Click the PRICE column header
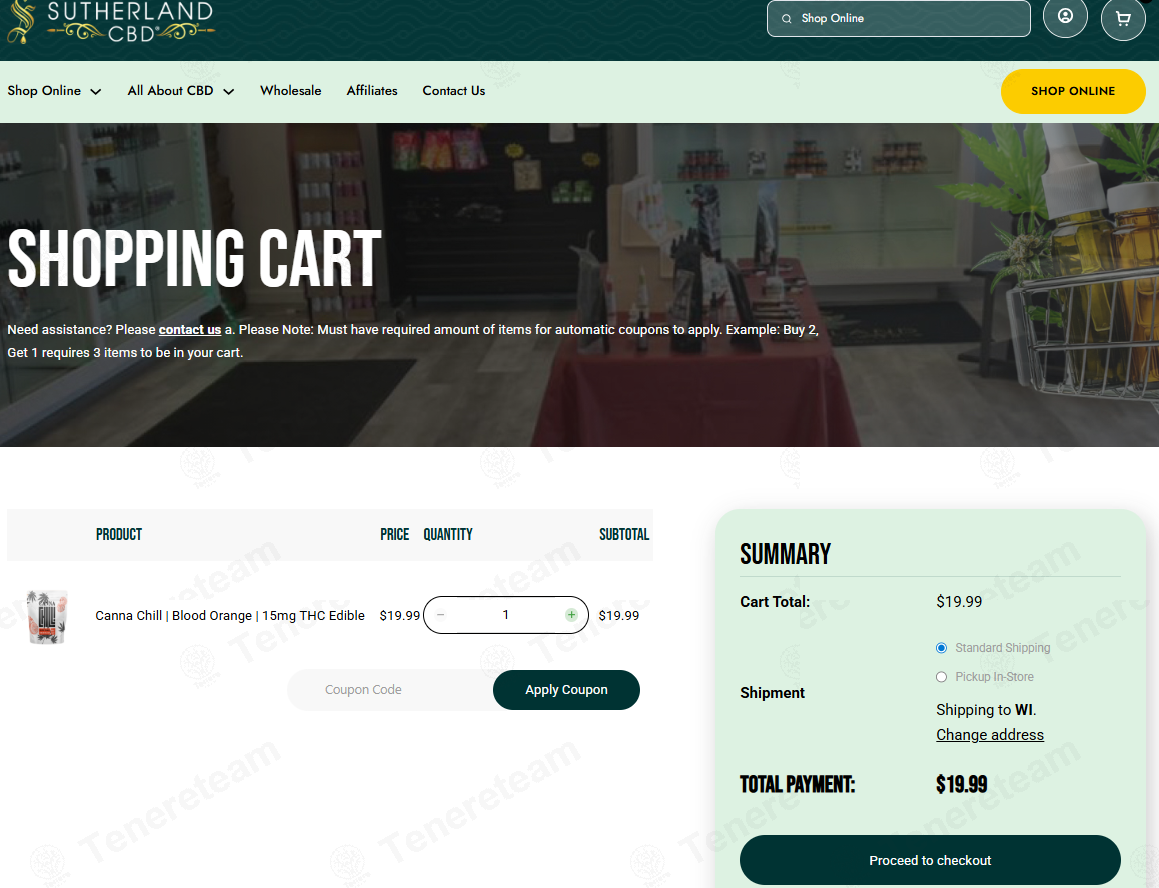 395,535
